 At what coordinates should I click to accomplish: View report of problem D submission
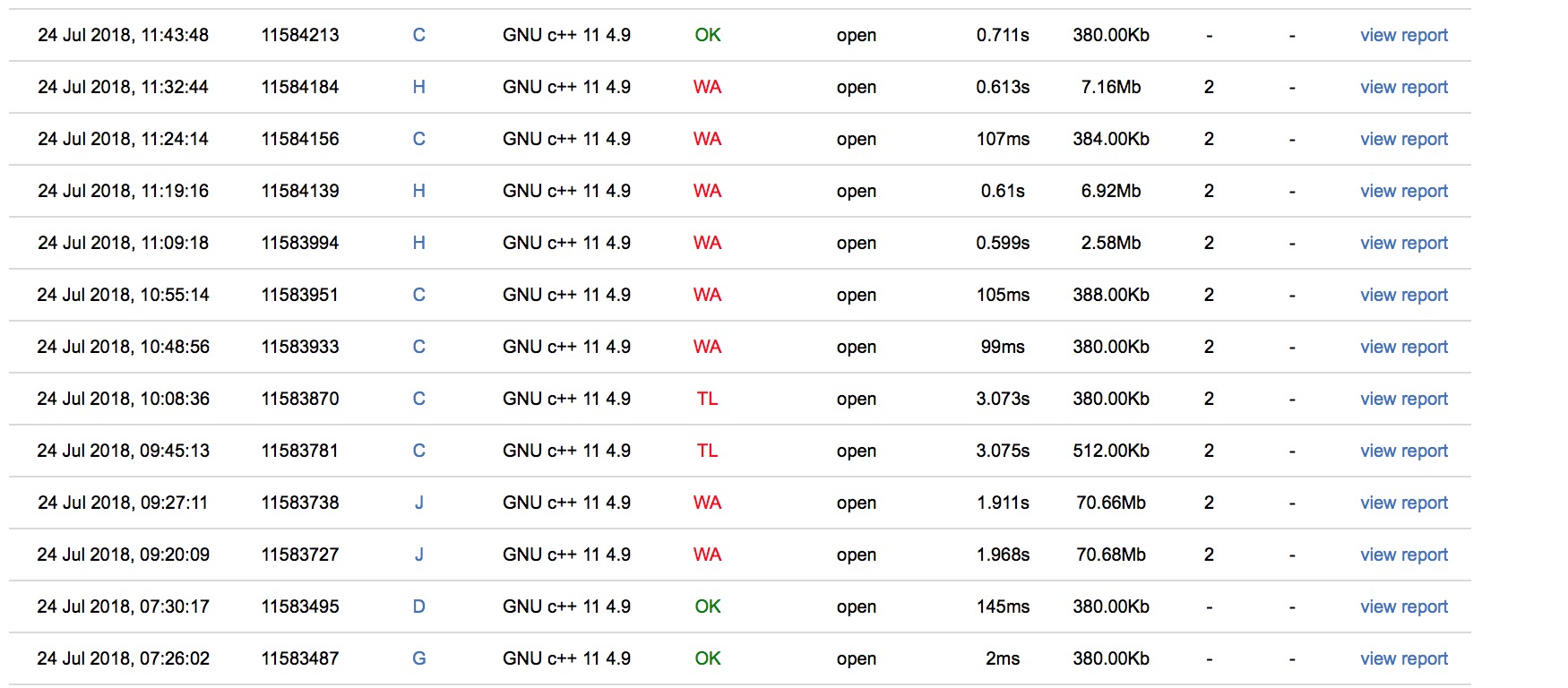(x=1403, y=606)
